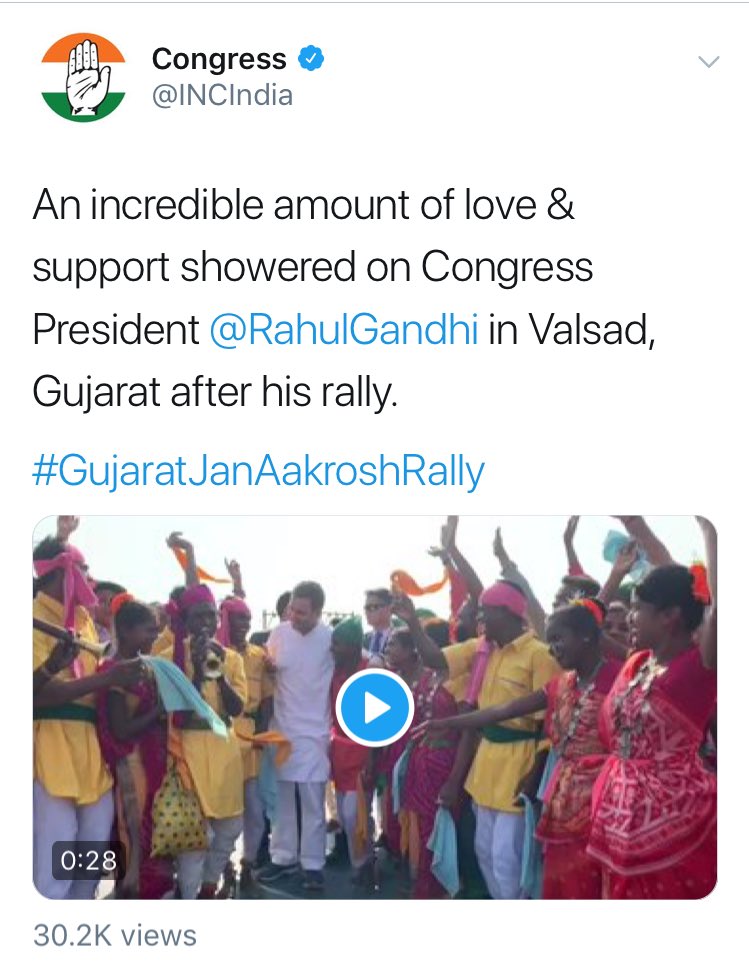Play the video with the blue play button
749x970 pixels.
tap(375, 709)
